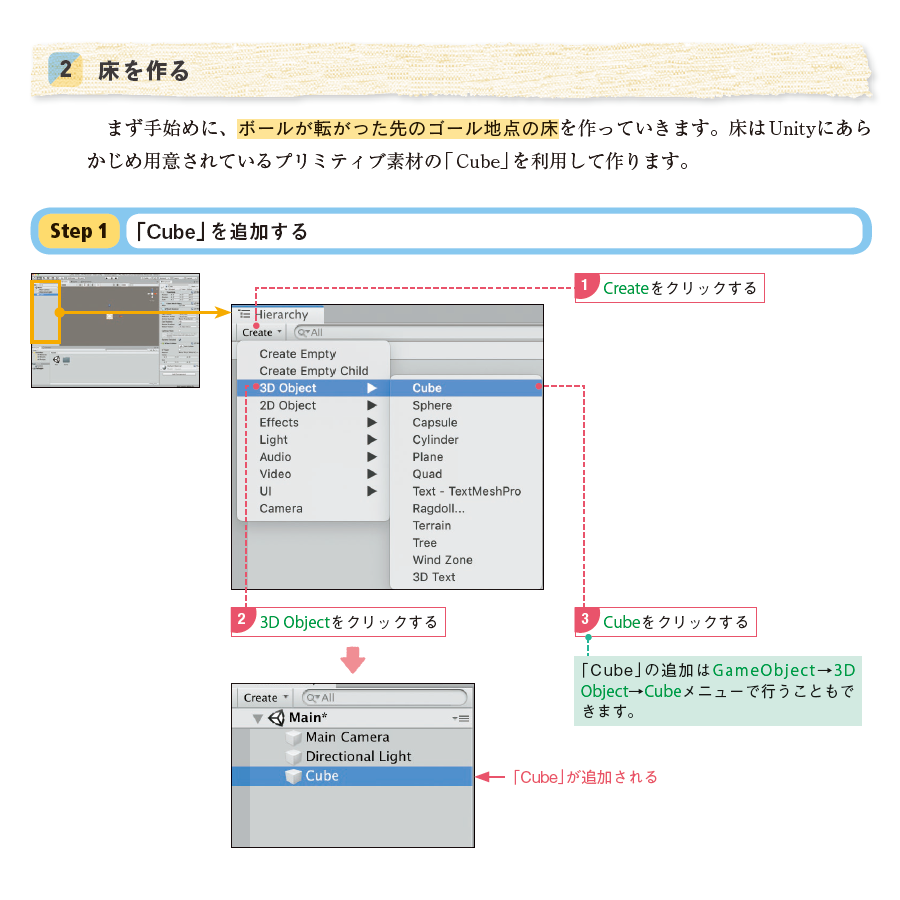Select Tree in the submenu

pos(466,543)
